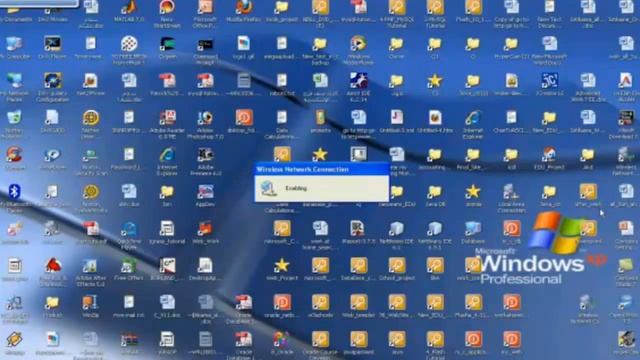The width and height of the screenshot is (640, 360).
Task: Launch the Winamp shortcut icon
Action: (x=14, y=340)
